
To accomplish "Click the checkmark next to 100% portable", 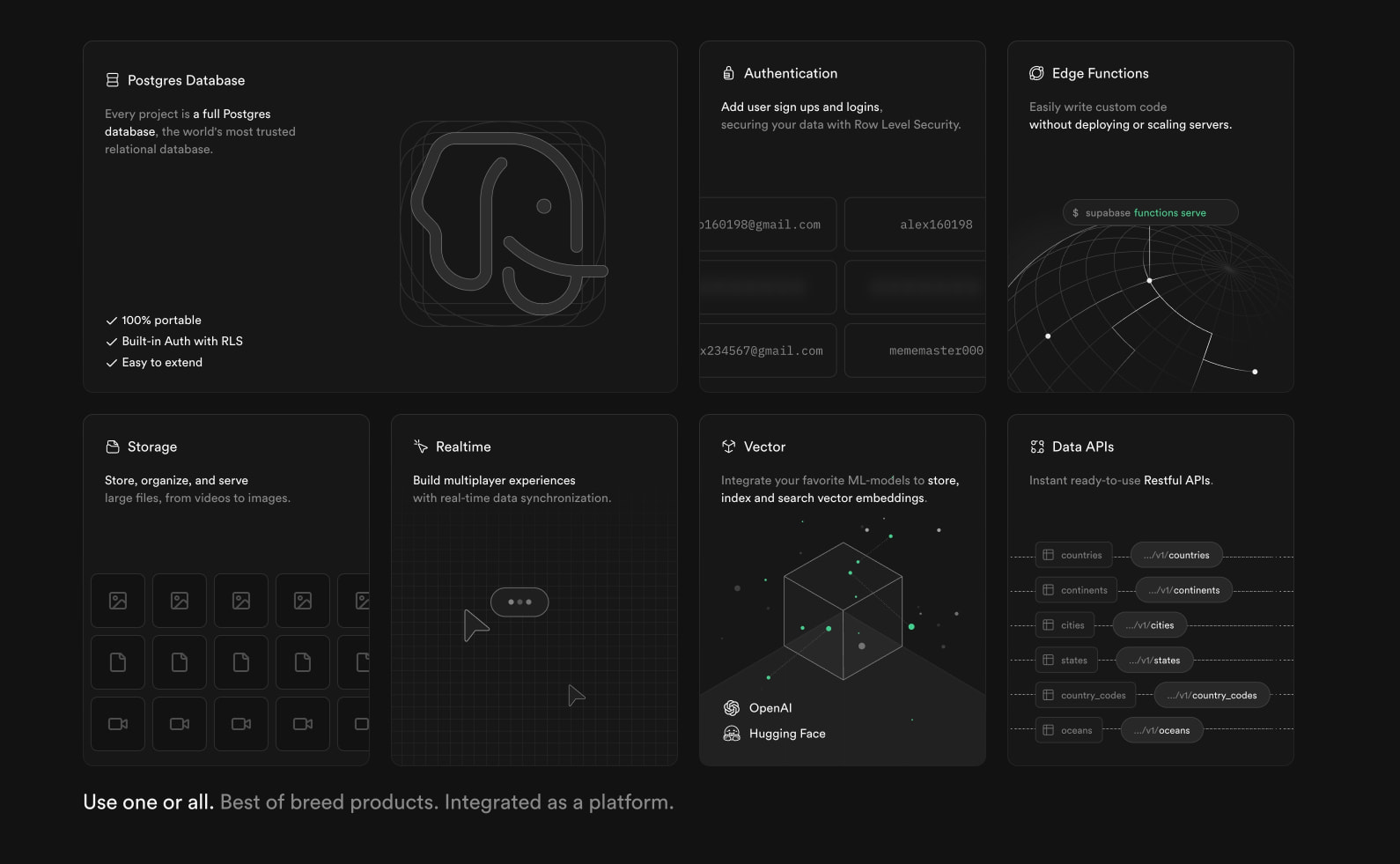I will coord(112,321).
